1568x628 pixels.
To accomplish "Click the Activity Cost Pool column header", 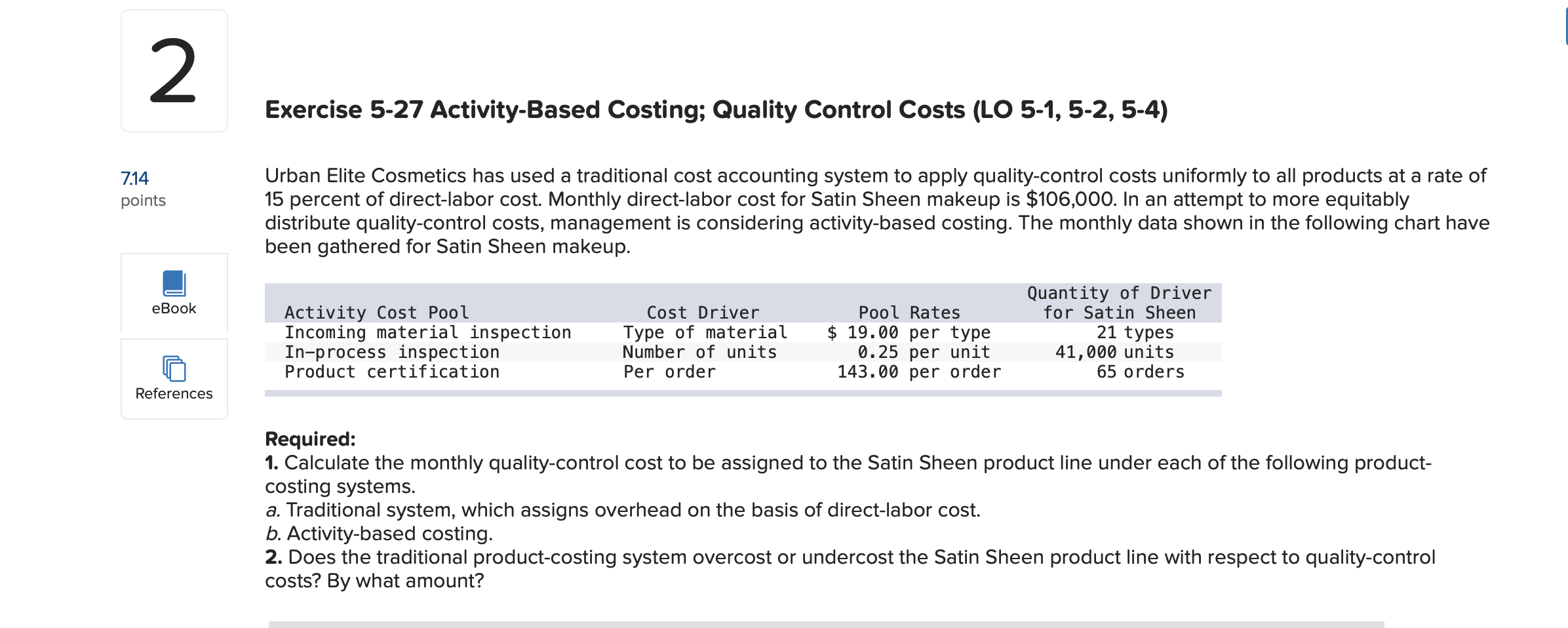I will (376, 313).
